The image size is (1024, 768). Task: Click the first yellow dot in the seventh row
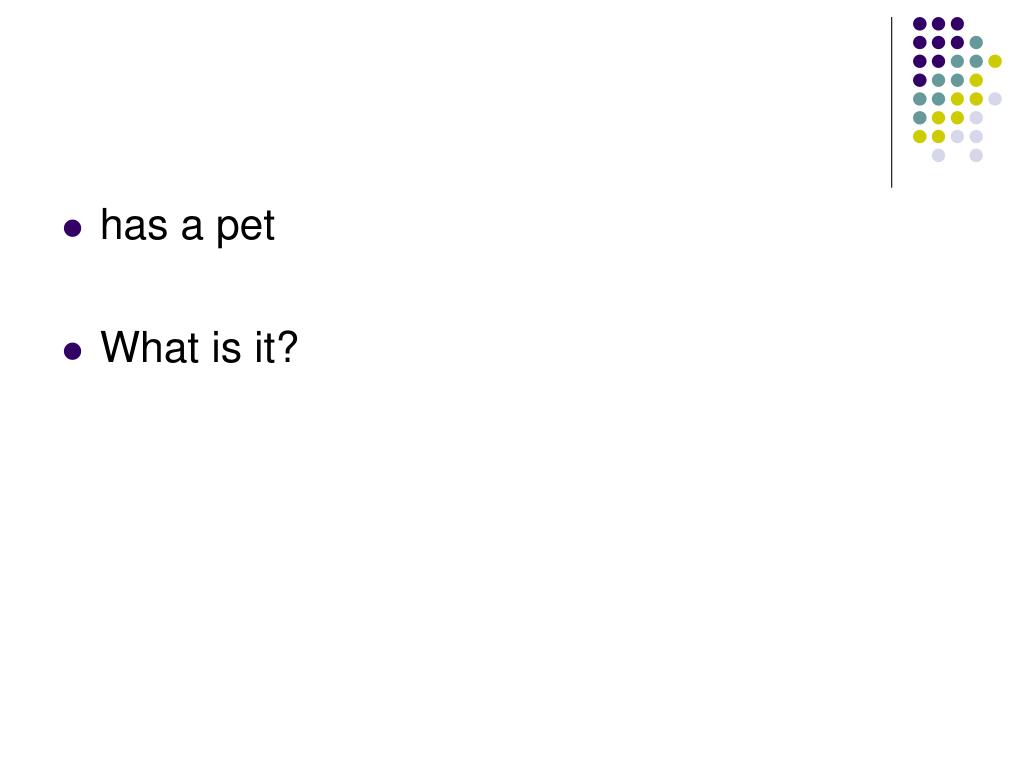[920, 136]
